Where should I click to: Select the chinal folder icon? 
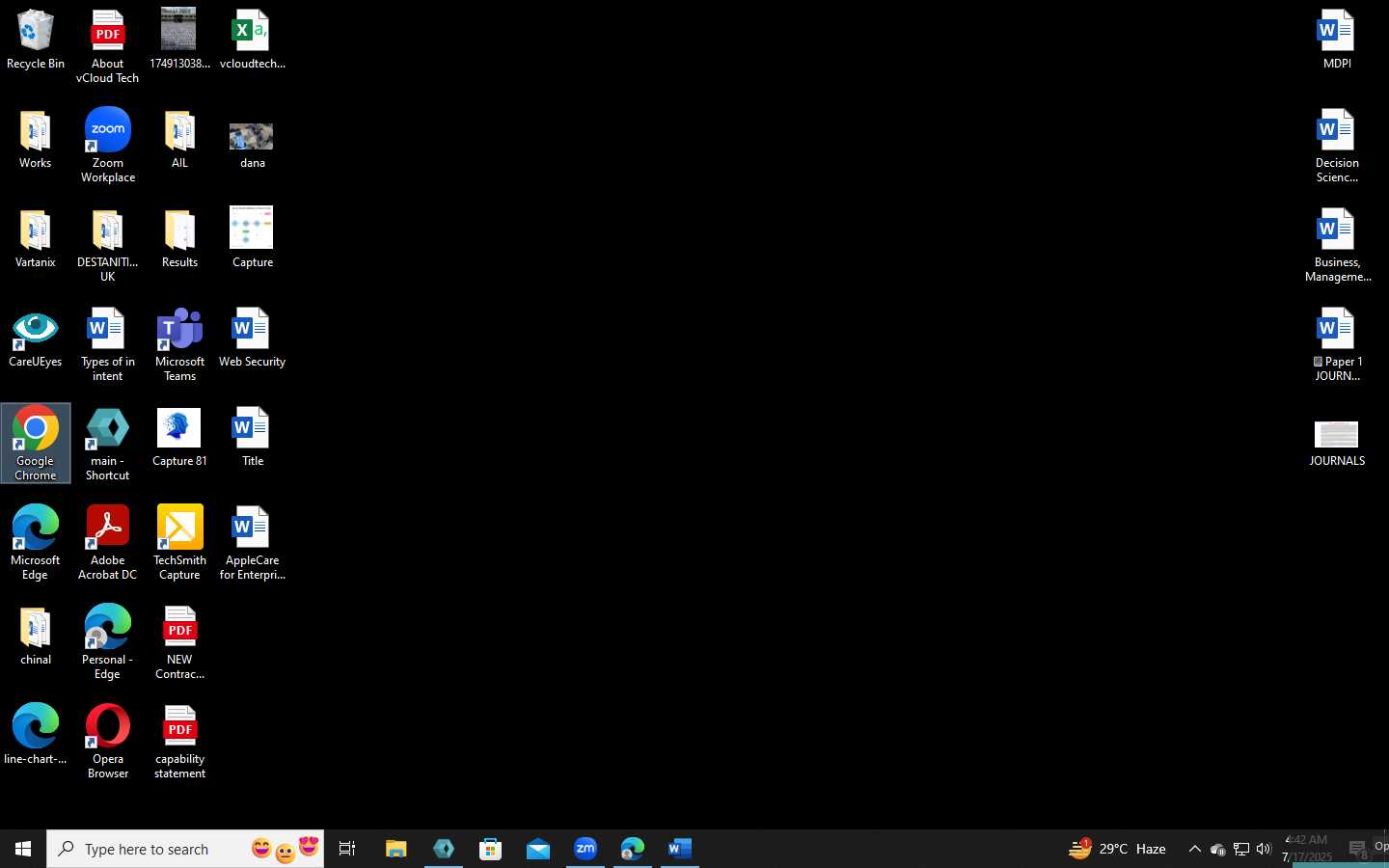pos(36,637)
